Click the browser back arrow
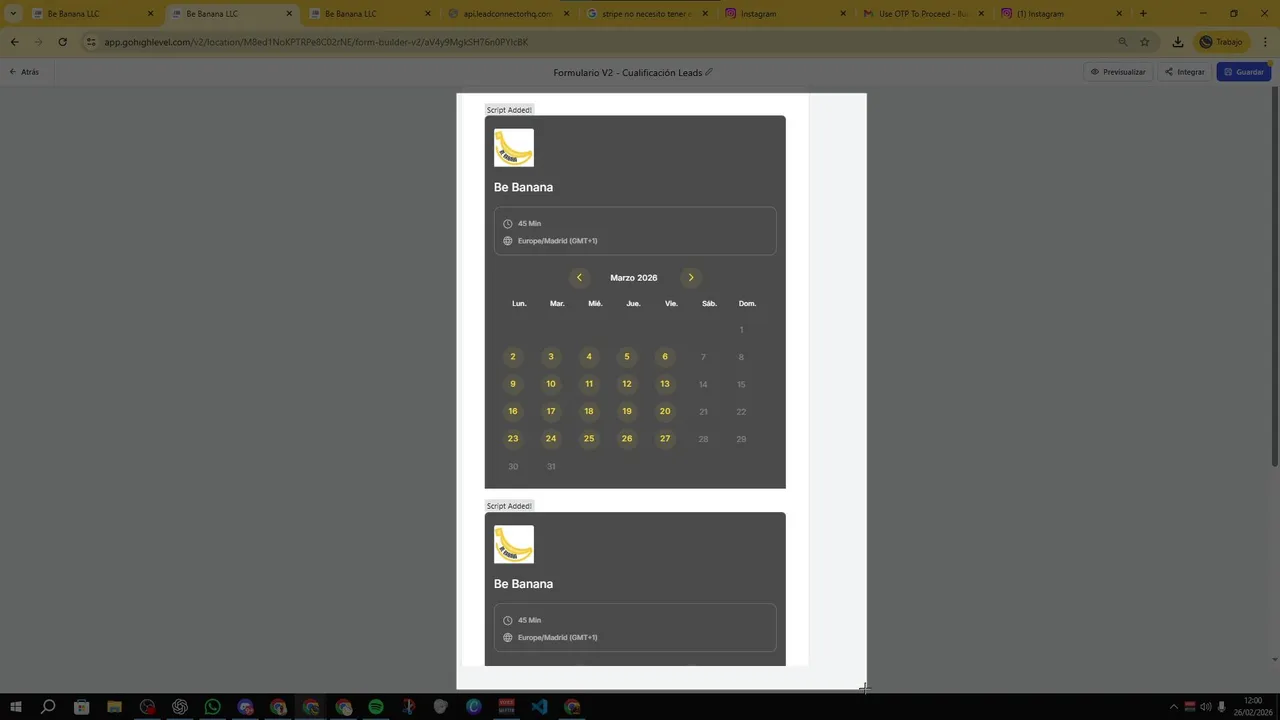The width and height of the screenshot is (1280, 720). (x=14, y=42)
